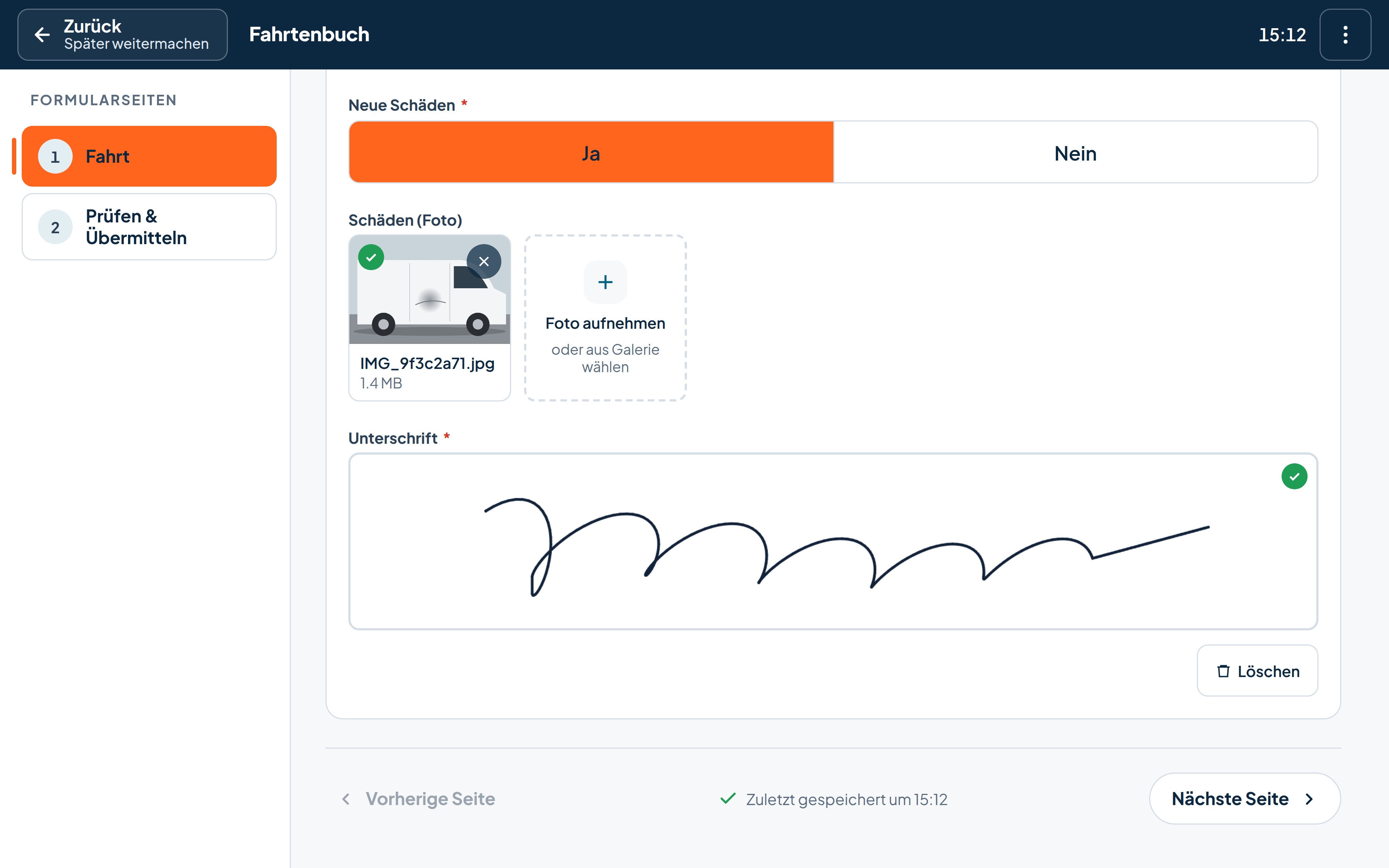The height and width of the screenshot is (868, 1389).
Task: Click the Foto aufnehmen upload tile
Action: pos(605,318)
